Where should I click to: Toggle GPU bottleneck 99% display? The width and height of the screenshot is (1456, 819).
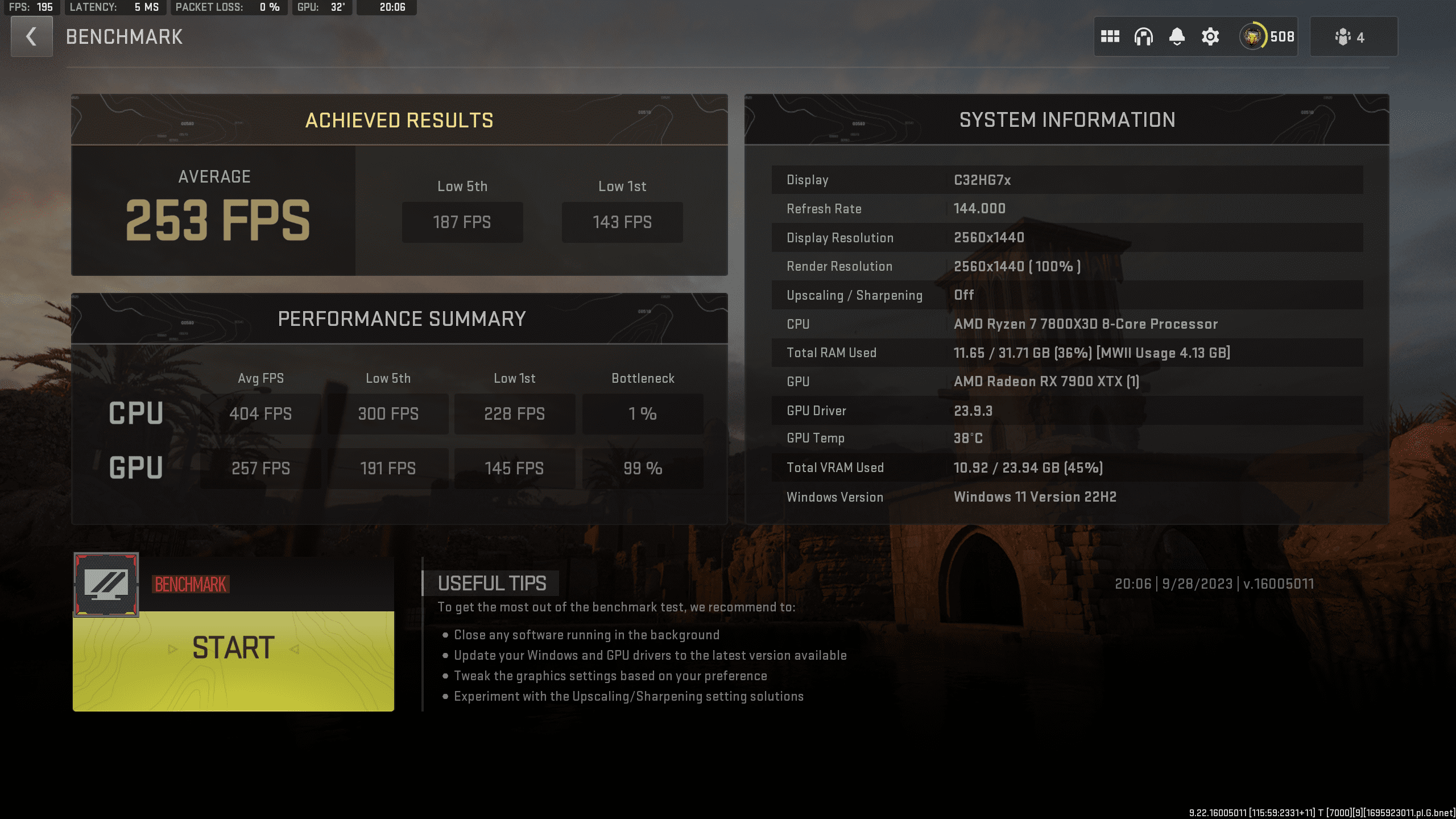[x=643, y=468]
